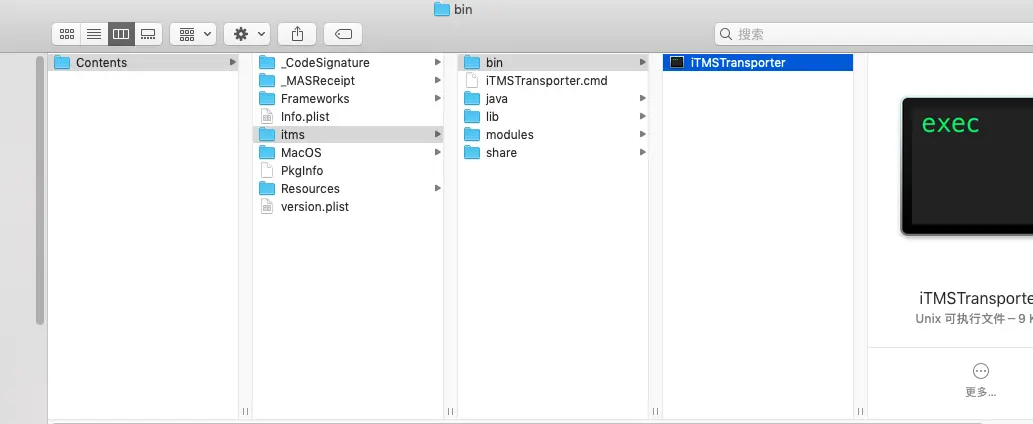The width and height of the screenshot is (1033, 424).
Task: Click the Share toolbar button
Action: (297, 34)
